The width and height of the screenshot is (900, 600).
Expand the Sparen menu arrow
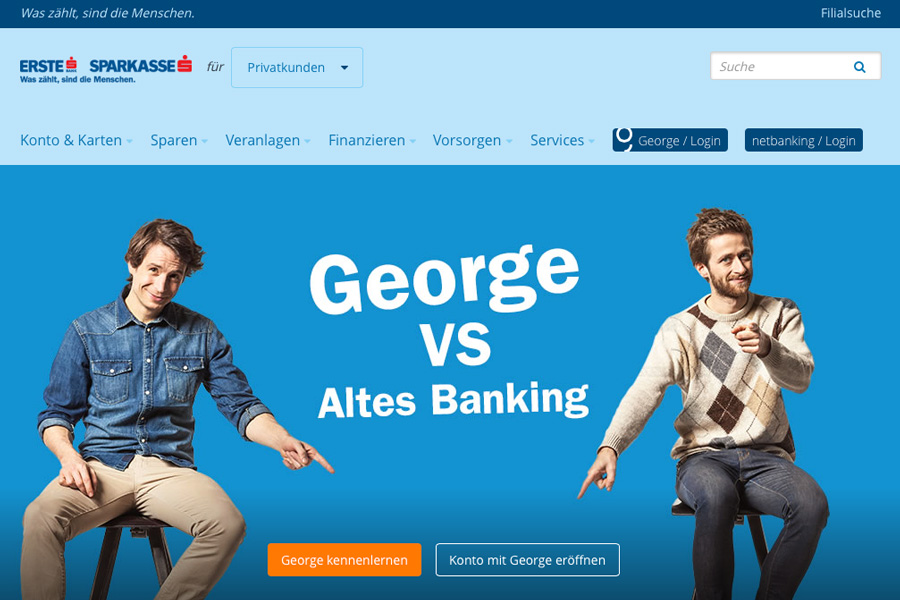tap(204, 141)
